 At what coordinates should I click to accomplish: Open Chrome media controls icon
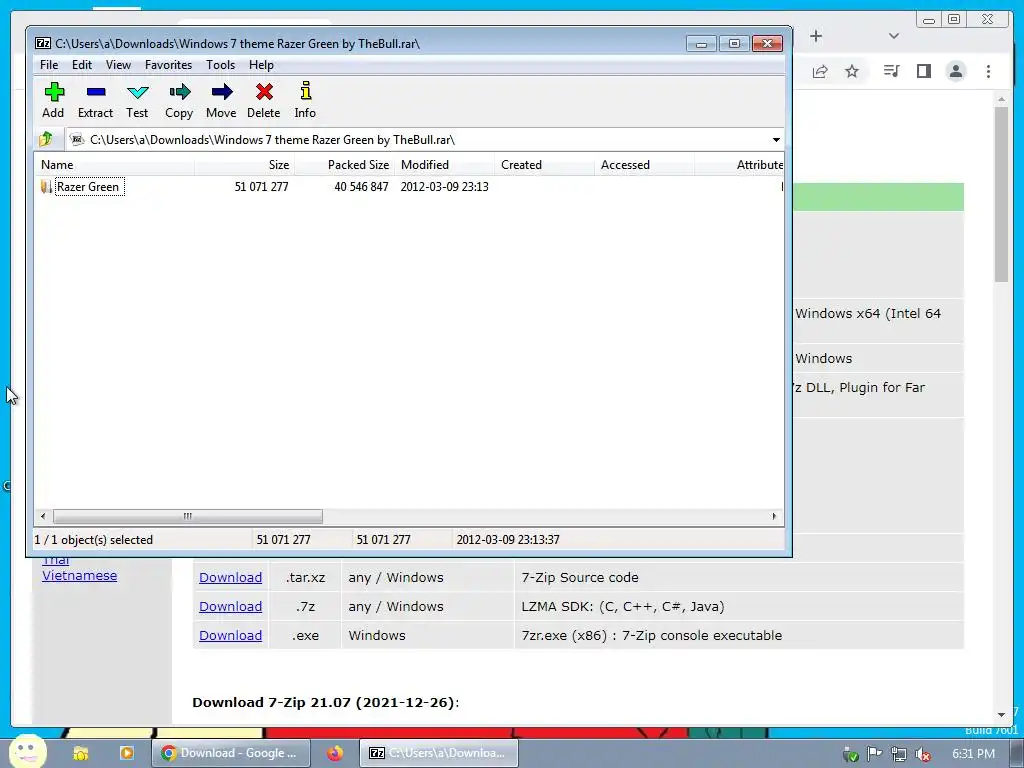(891, 71)
